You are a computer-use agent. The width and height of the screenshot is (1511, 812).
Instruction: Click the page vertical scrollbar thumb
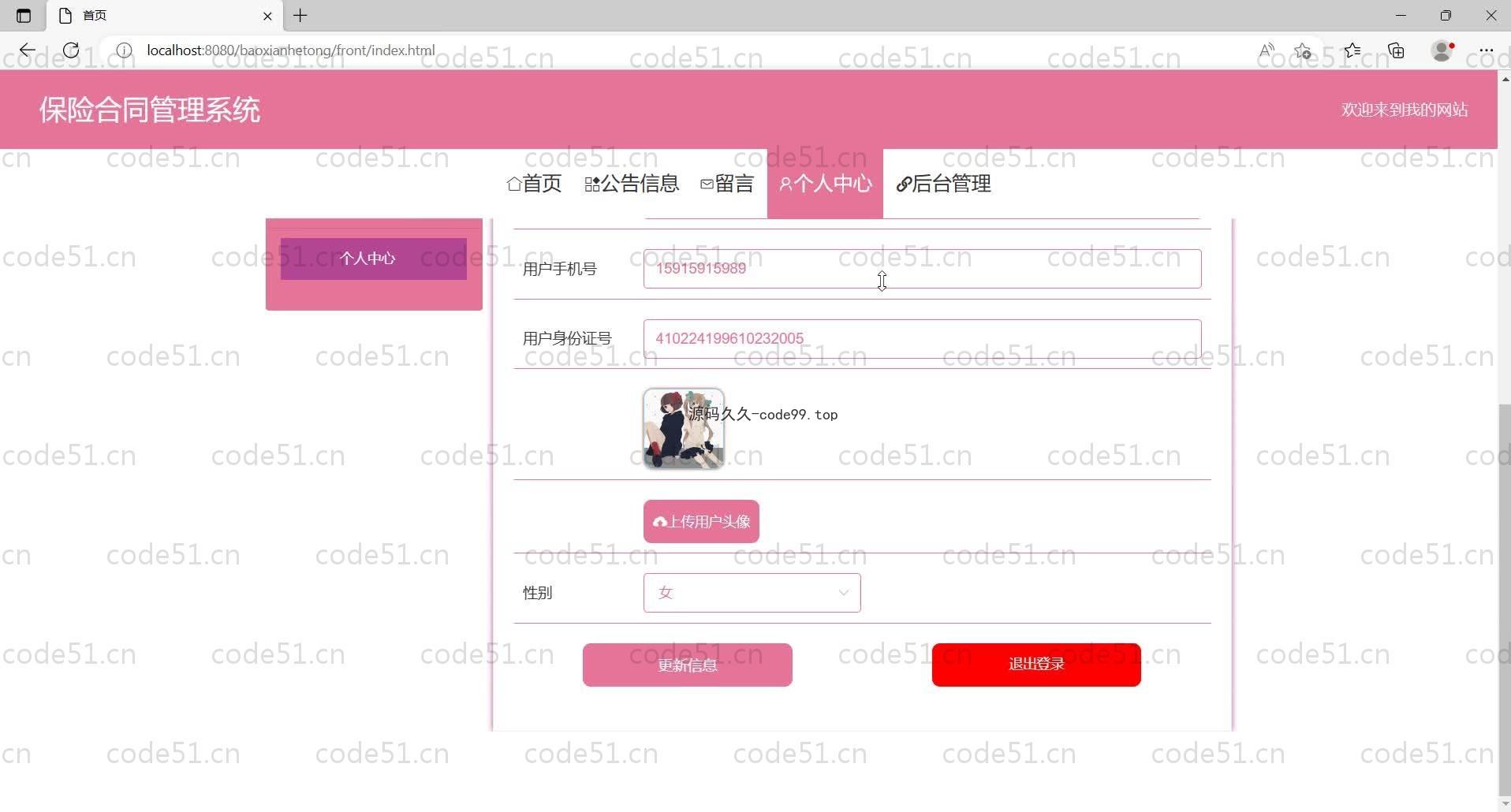(x=1504, y=599)
